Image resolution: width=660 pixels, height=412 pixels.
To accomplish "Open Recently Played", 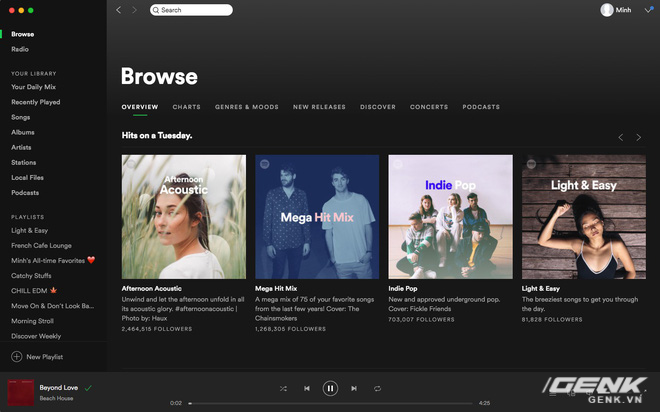I will (36, 102).
